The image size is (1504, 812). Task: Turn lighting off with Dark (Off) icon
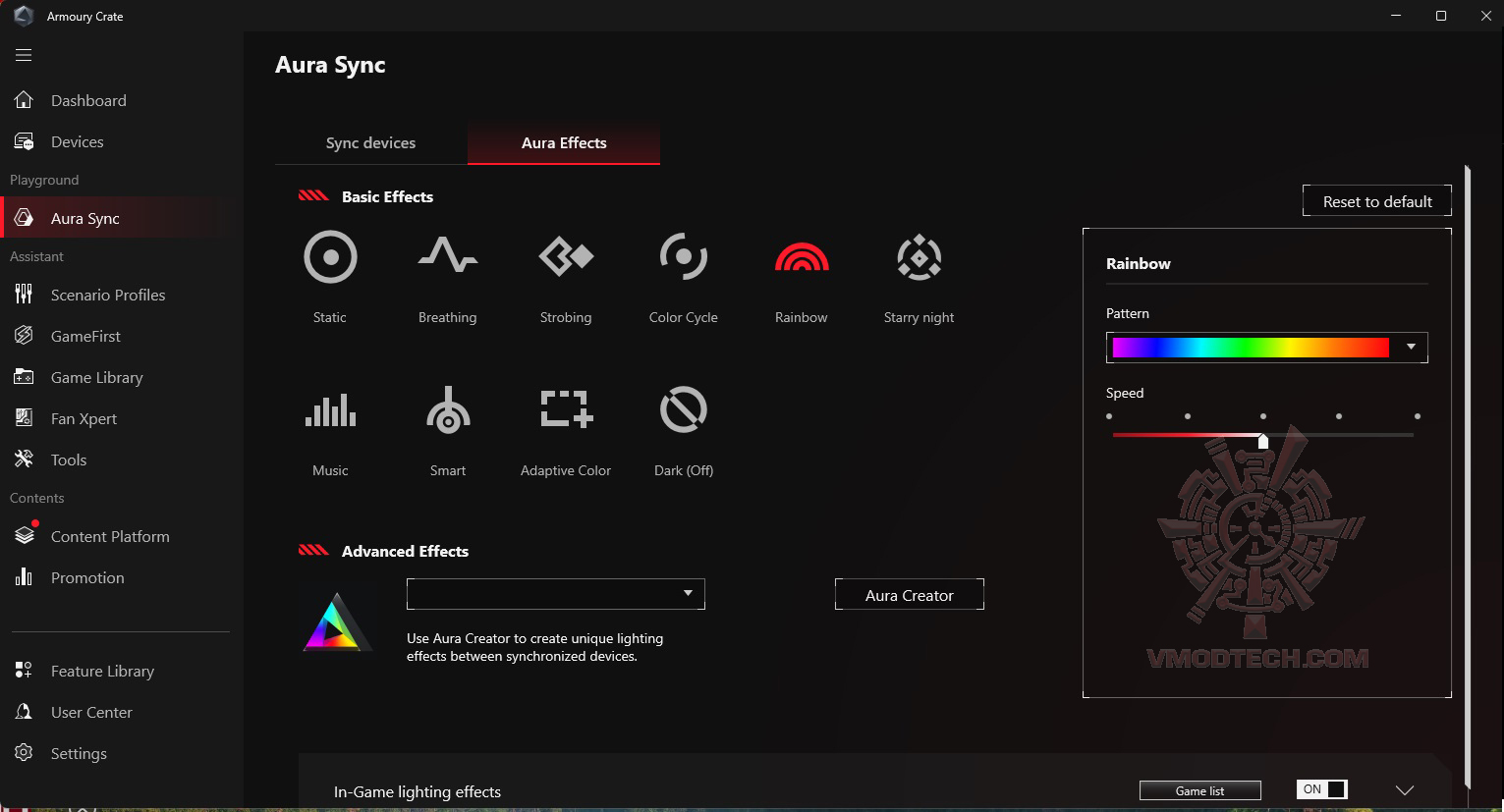(684, 409)
